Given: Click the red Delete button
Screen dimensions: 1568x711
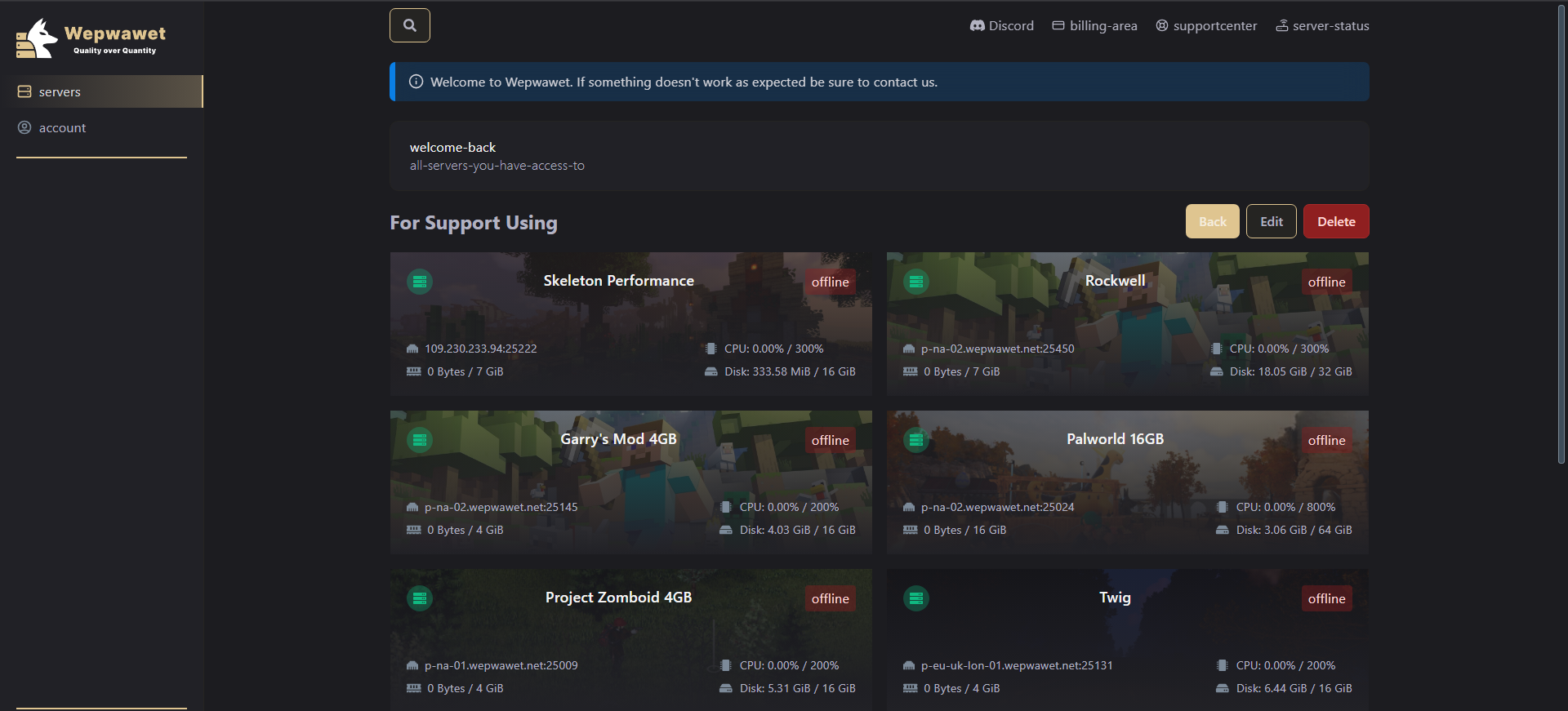Looking at the screenshot, I should tap(1336, 221).
